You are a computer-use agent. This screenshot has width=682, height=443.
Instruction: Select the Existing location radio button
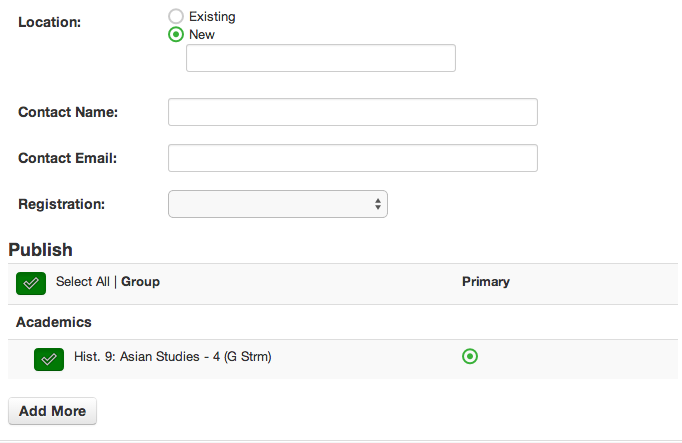176,17
